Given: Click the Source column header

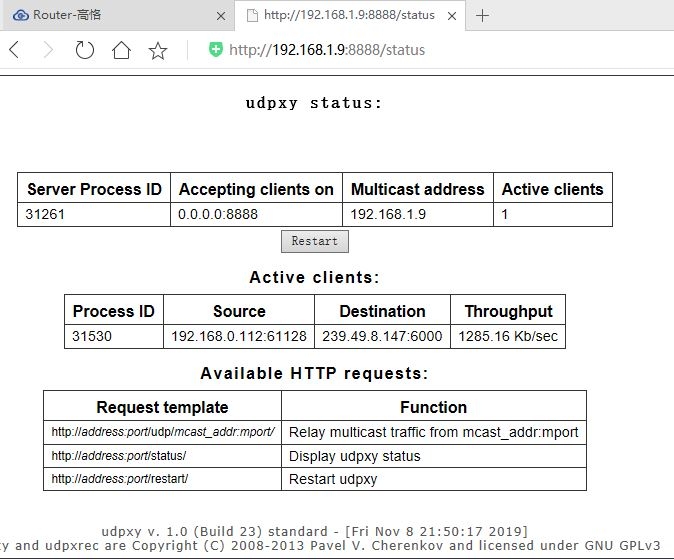Looking at the screenshot, I should (239, 311).
